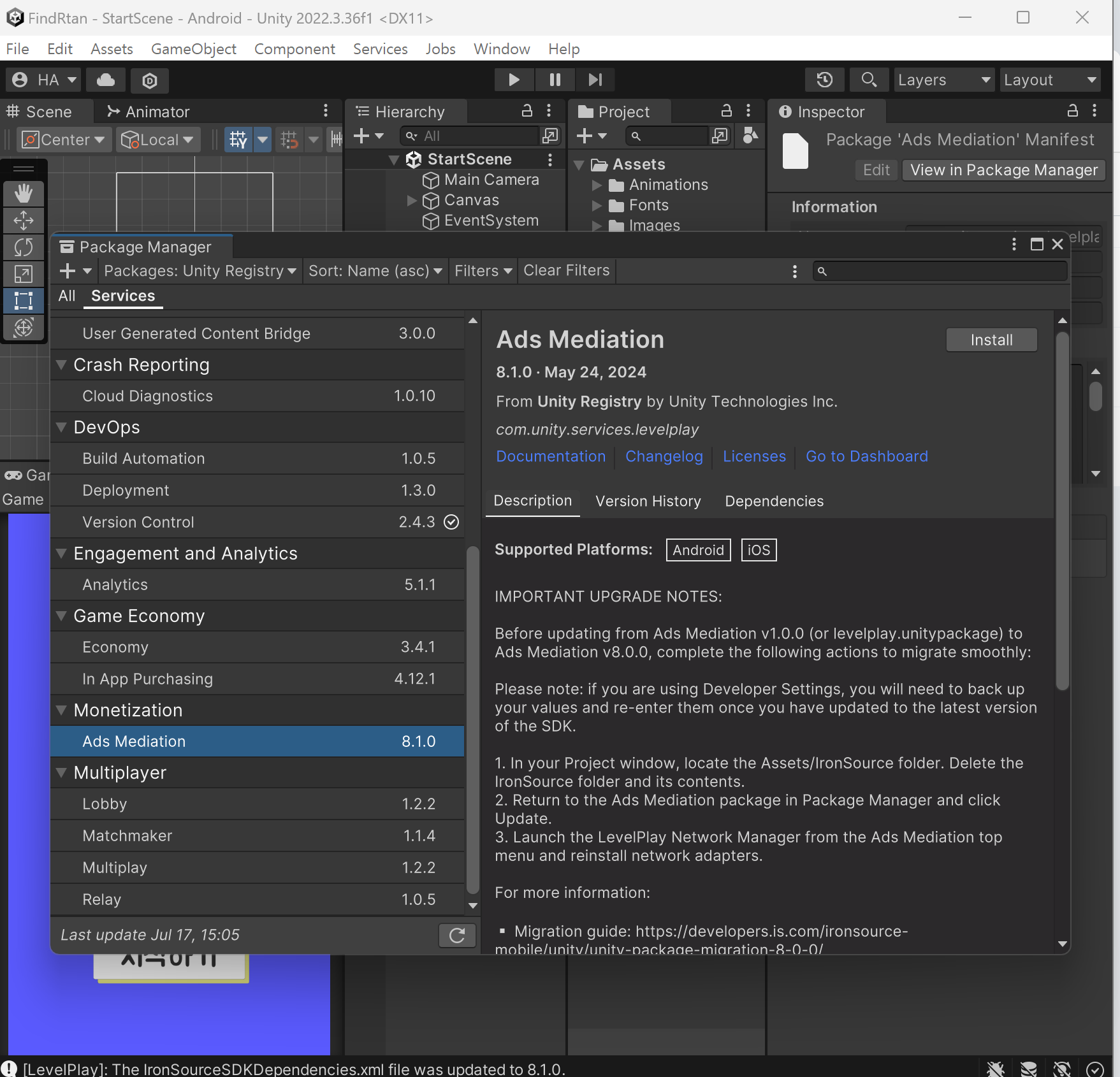Viewport: 1120px width, 1077px height.
Task: Open Sort: Name (asc) dropdown
Action: tap(375, 271)
